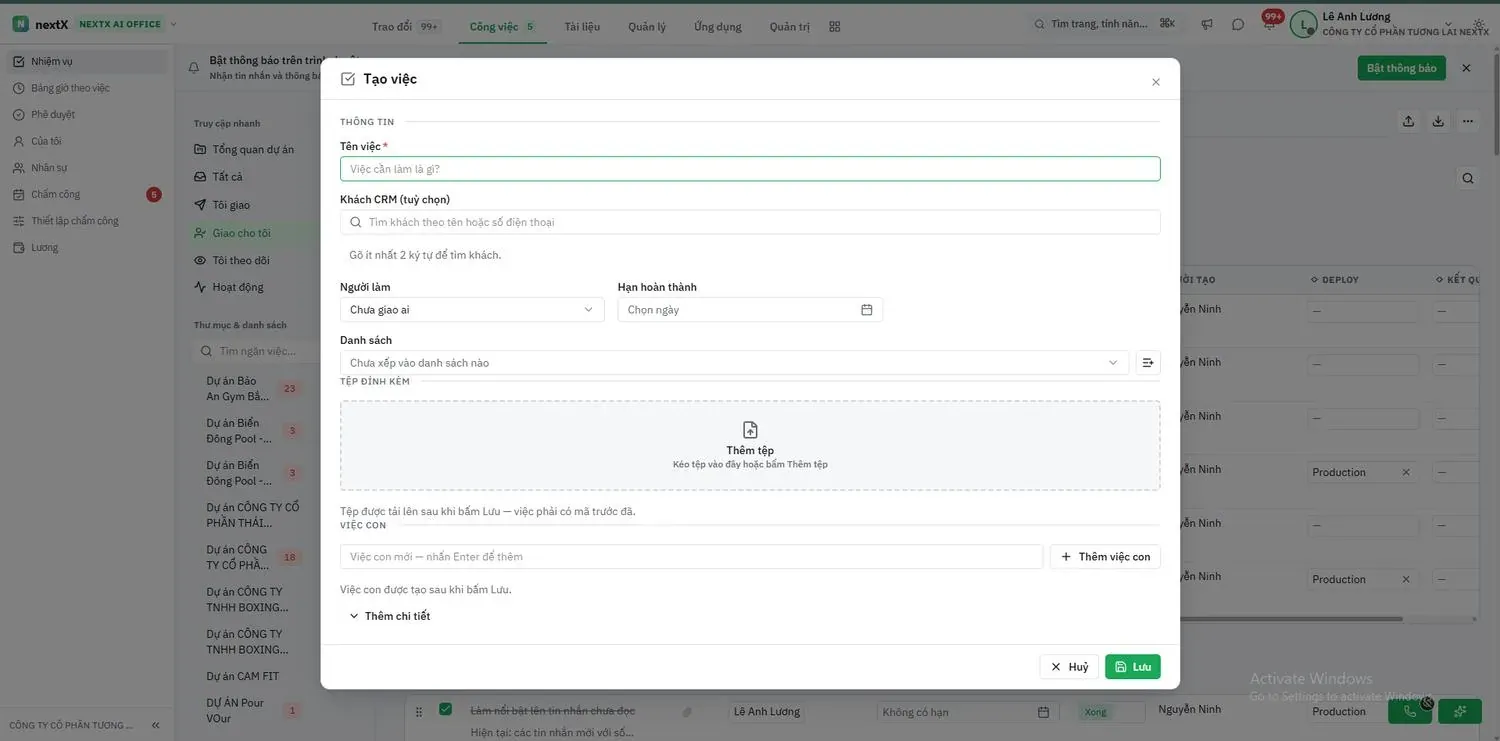Click the Khách CRM search field
Image resolution: width=1500 pixels, height=741 pixels.
coord(750,222)
